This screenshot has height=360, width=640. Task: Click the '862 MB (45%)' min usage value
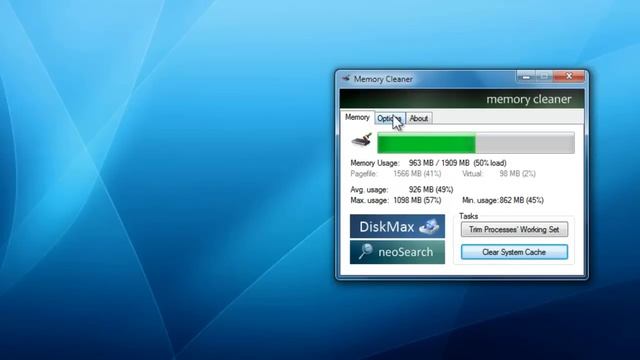coord(521,200)
